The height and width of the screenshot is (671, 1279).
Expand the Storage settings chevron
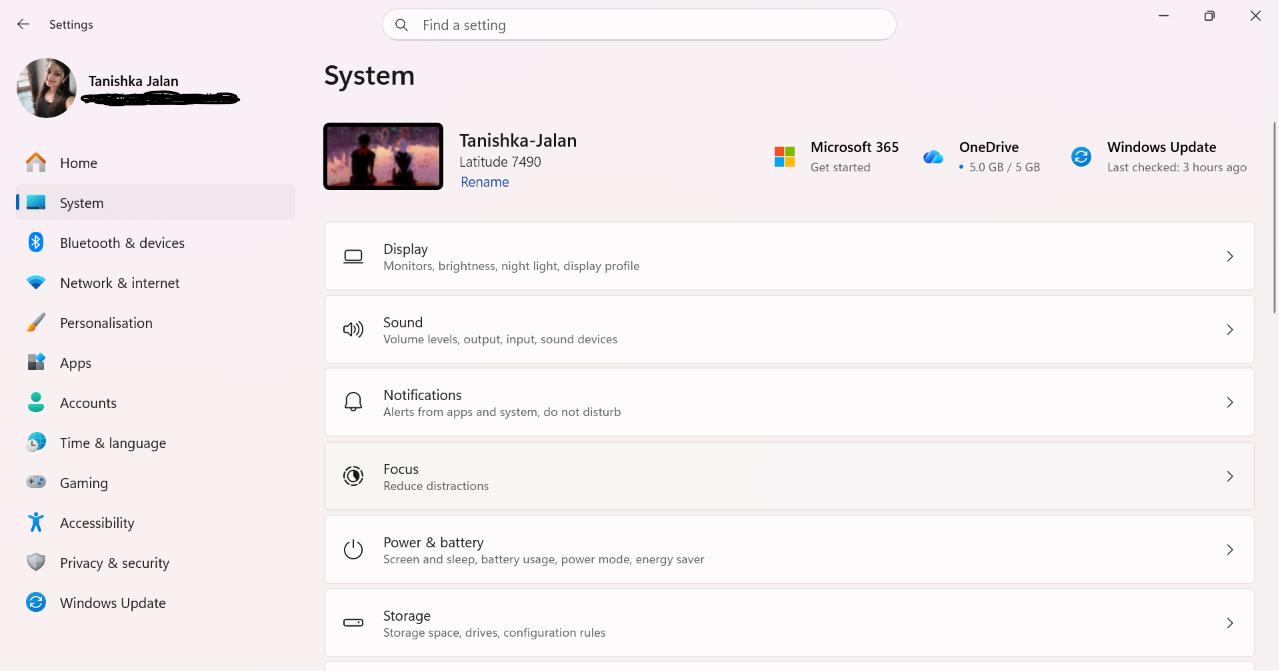tap(1230, 623)
